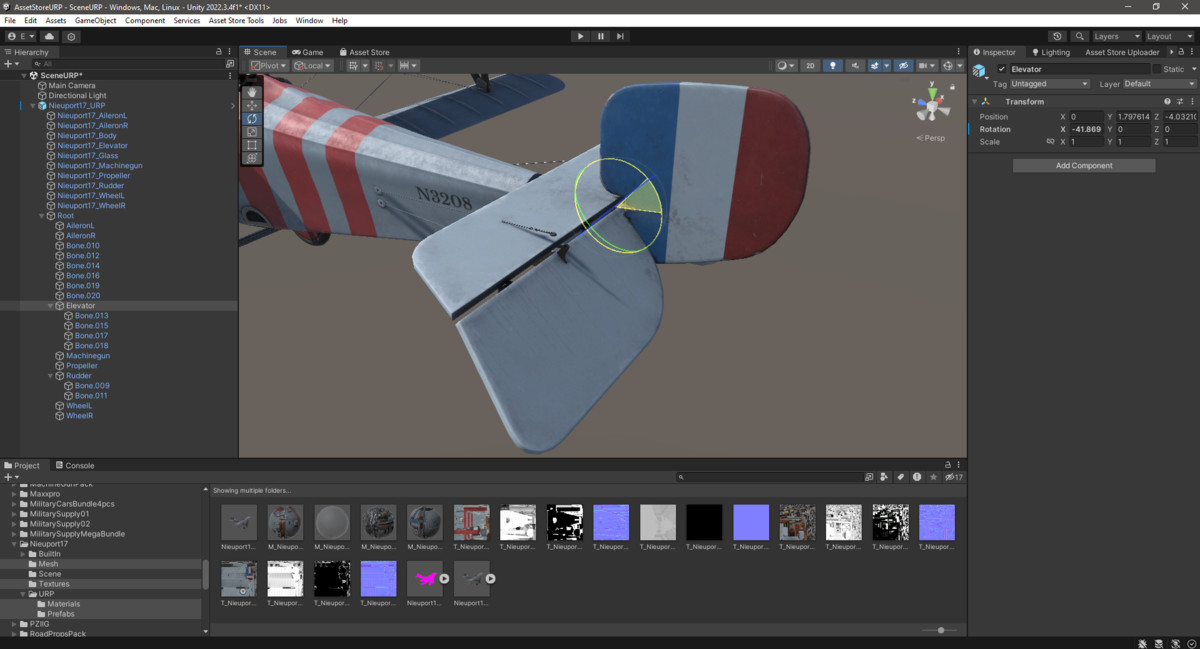The height and width of the screenshot is (649, 1200).
Task: Enable the 2D view mode toggle
Action: click(810, 65)
